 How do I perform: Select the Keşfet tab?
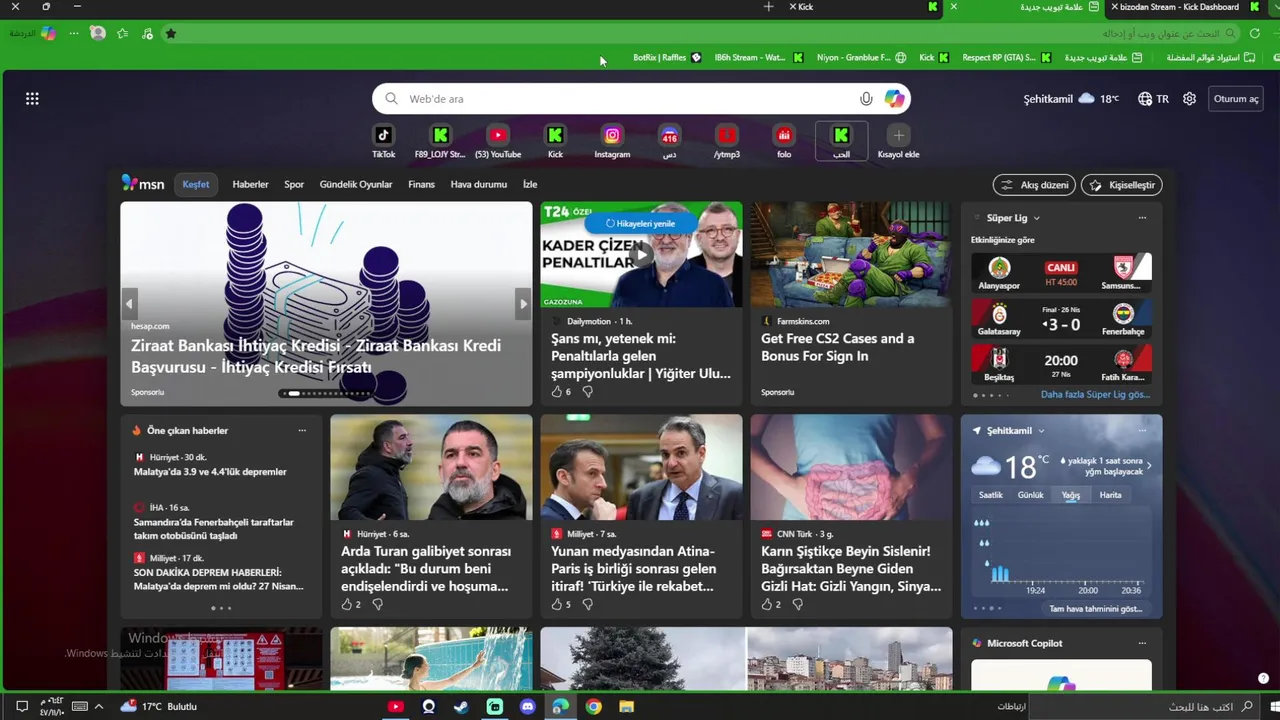(x=196, y=184)
